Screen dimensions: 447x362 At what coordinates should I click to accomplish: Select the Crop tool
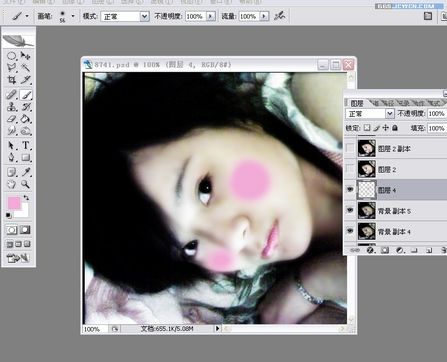tap(11, 80)
